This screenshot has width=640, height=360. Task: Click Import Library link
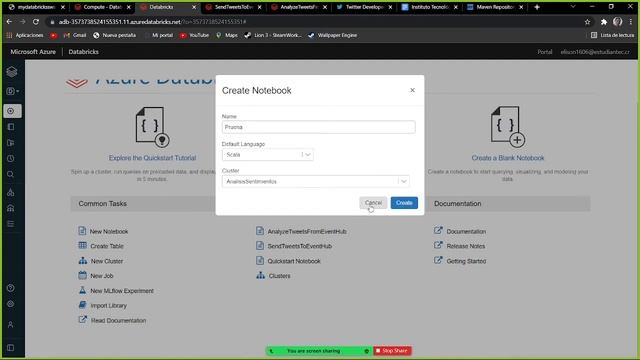pyautogui.click(x=109, y=306)
